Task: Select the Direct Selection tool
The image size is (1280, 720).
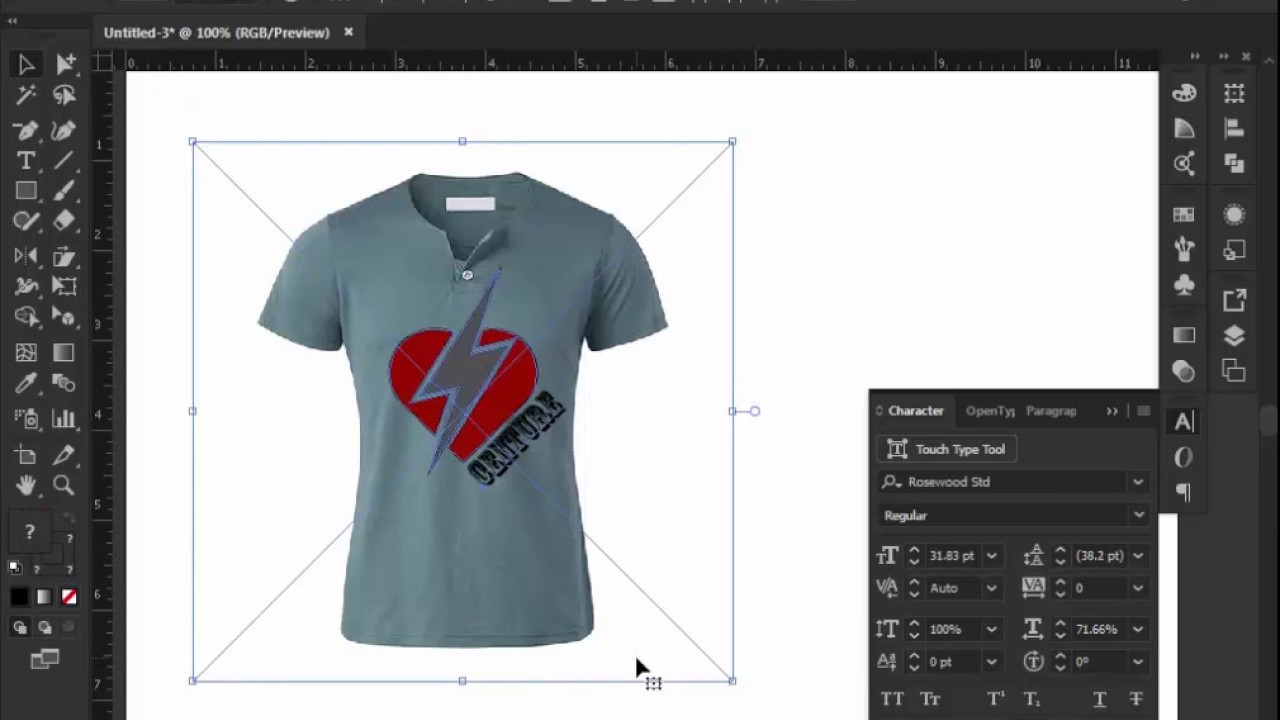Action: [x=64, y=65]
